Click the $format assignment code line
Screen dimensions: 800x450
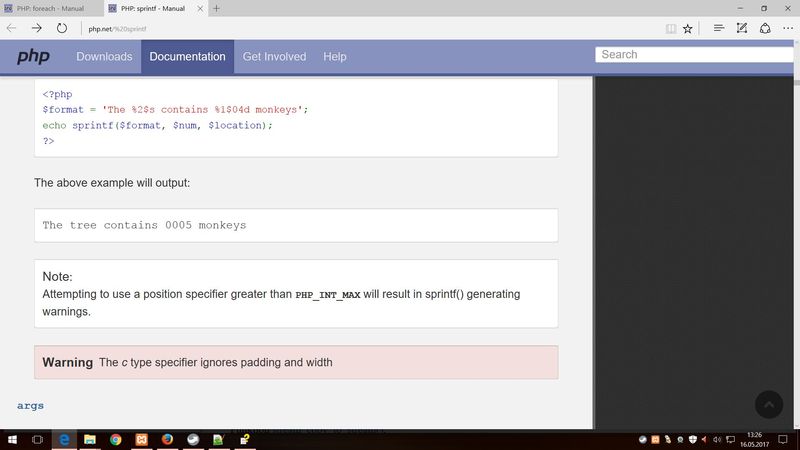click(176, 110)
